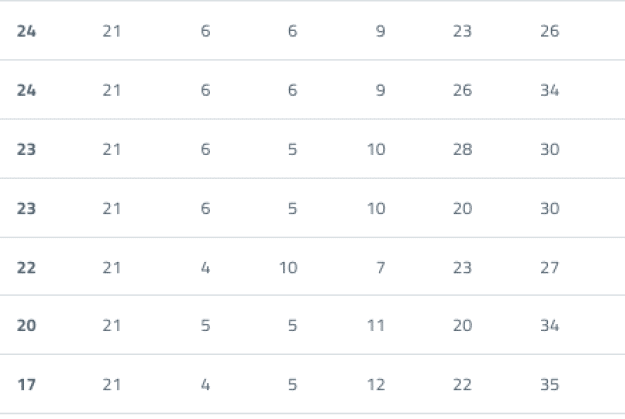Screen dimensions: 625x419
Task: Select the value 11 in the bold-20 row
Action: [x=376, y=326]
